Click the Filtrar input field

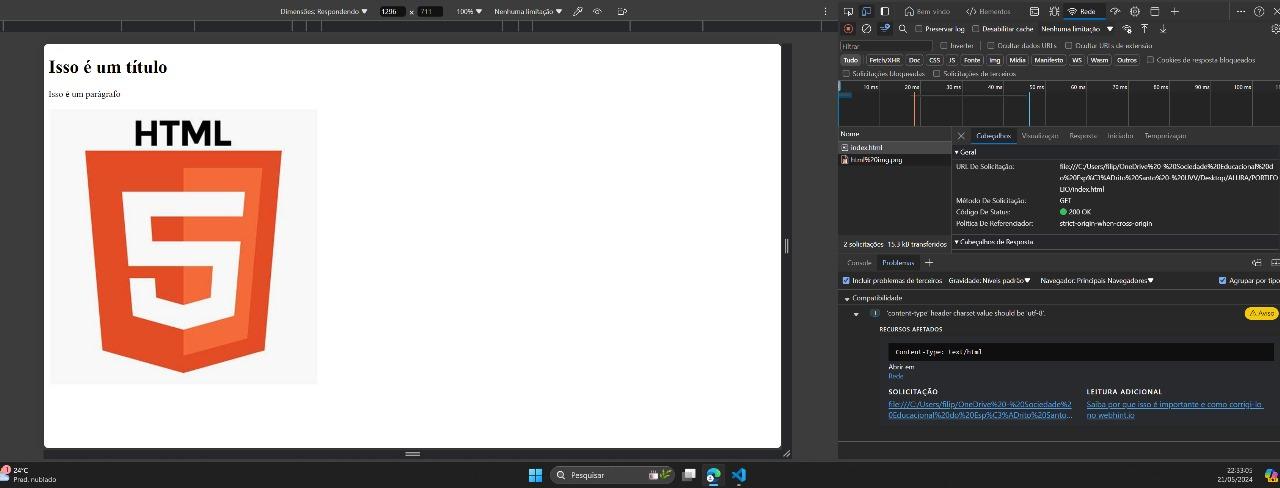coord(886,45)
